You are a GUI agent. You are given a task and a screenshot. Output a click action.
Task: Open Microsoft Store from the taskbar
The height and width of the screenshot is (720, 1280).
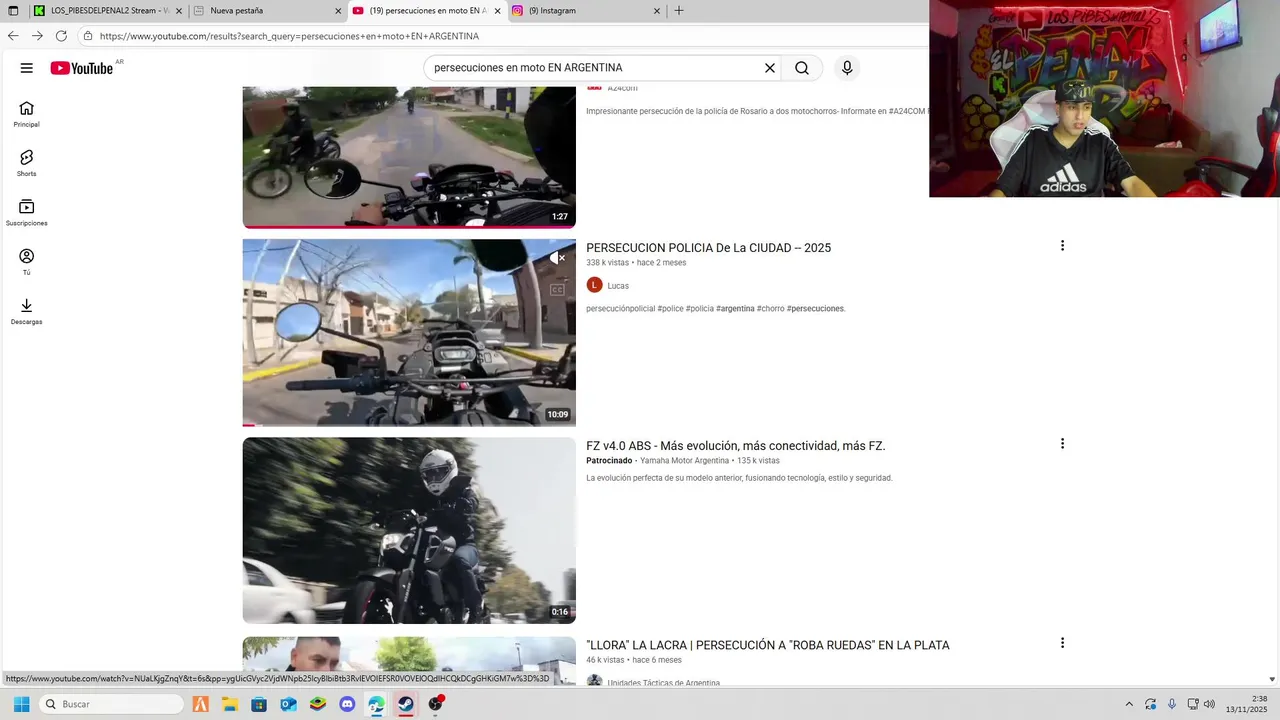tap(259, 704)
